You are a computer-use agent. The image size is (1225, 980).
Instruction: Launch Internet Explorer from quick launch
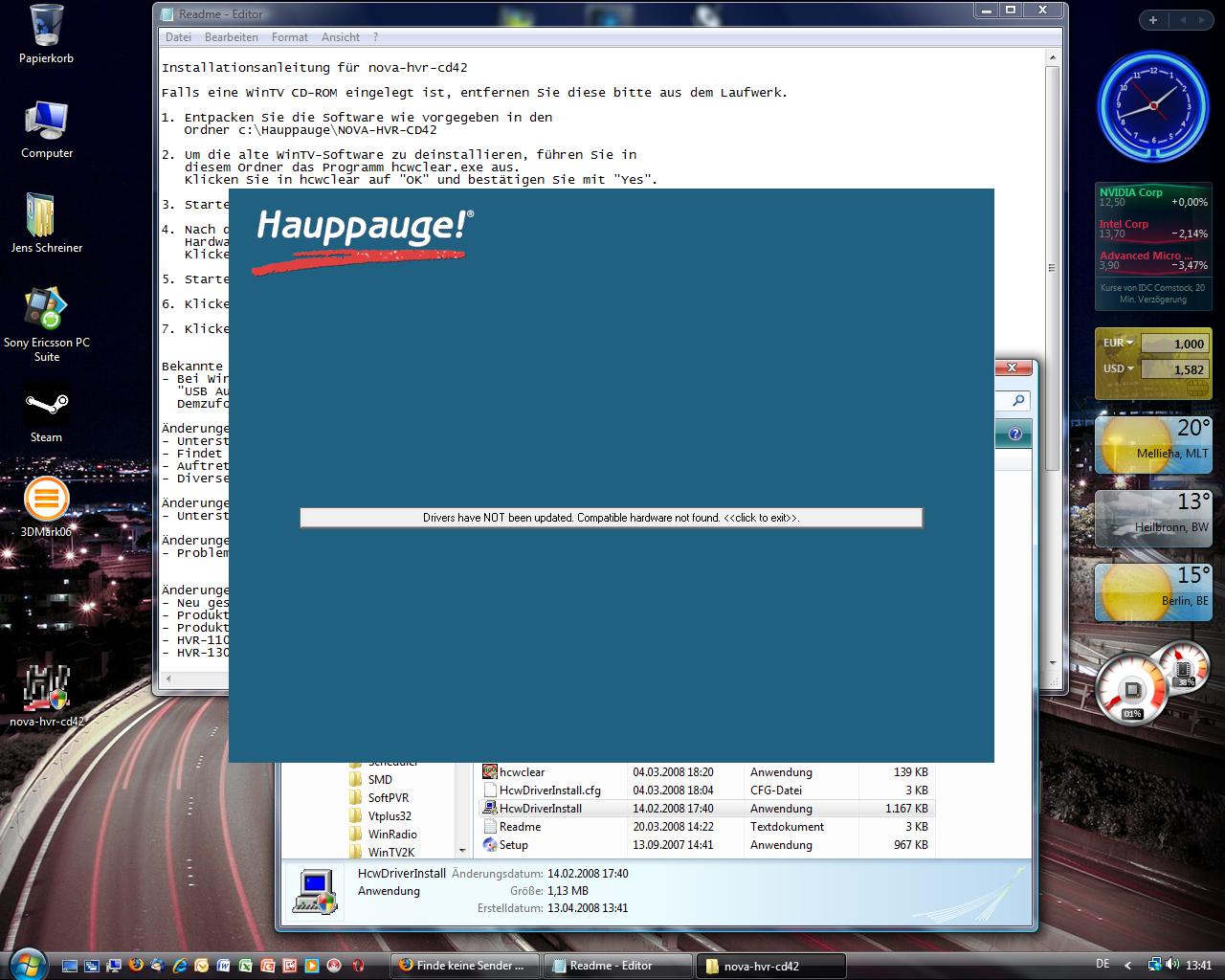point(180,966)
